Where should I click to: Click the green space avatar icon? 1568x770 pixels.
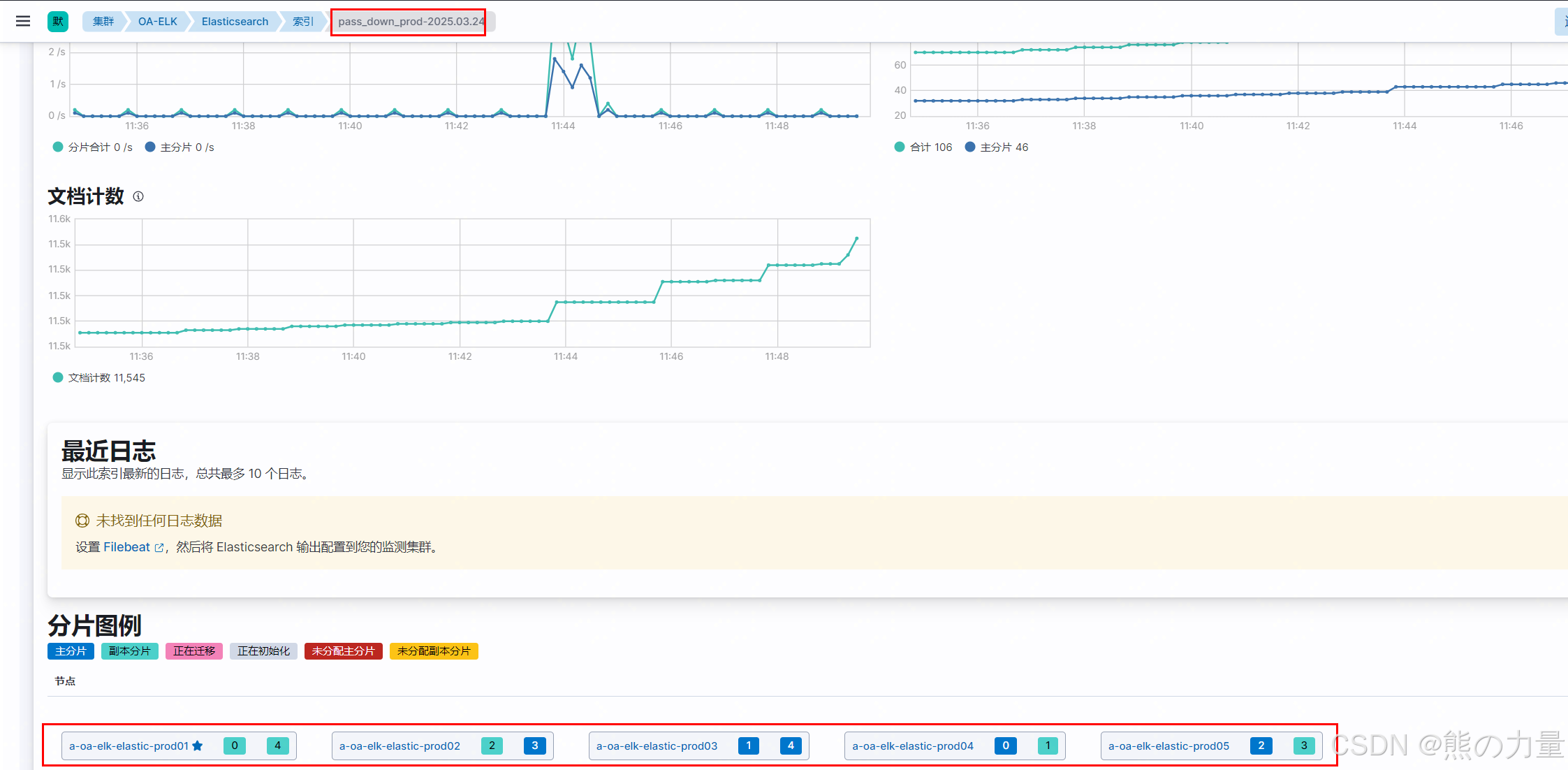tap(58, 21)
